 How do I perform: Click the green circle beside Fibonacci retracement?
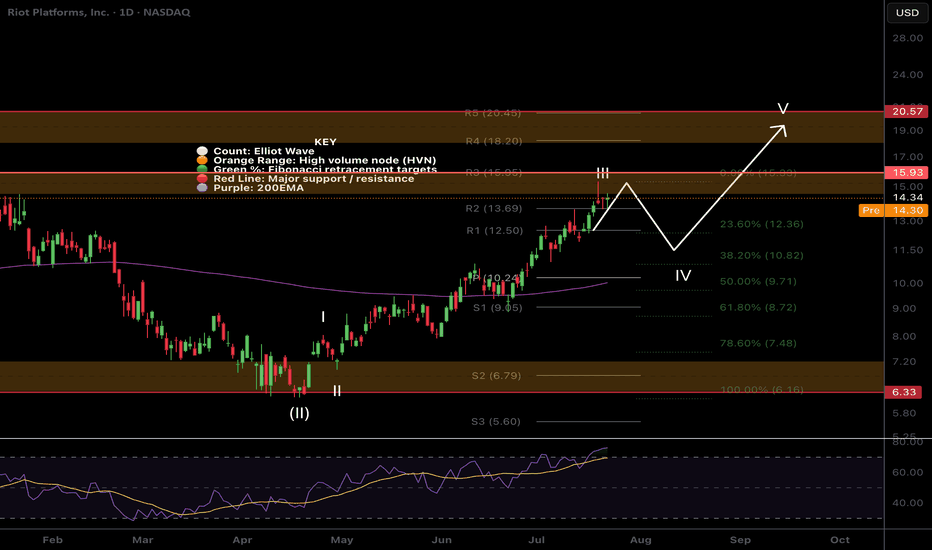[202, 169]
